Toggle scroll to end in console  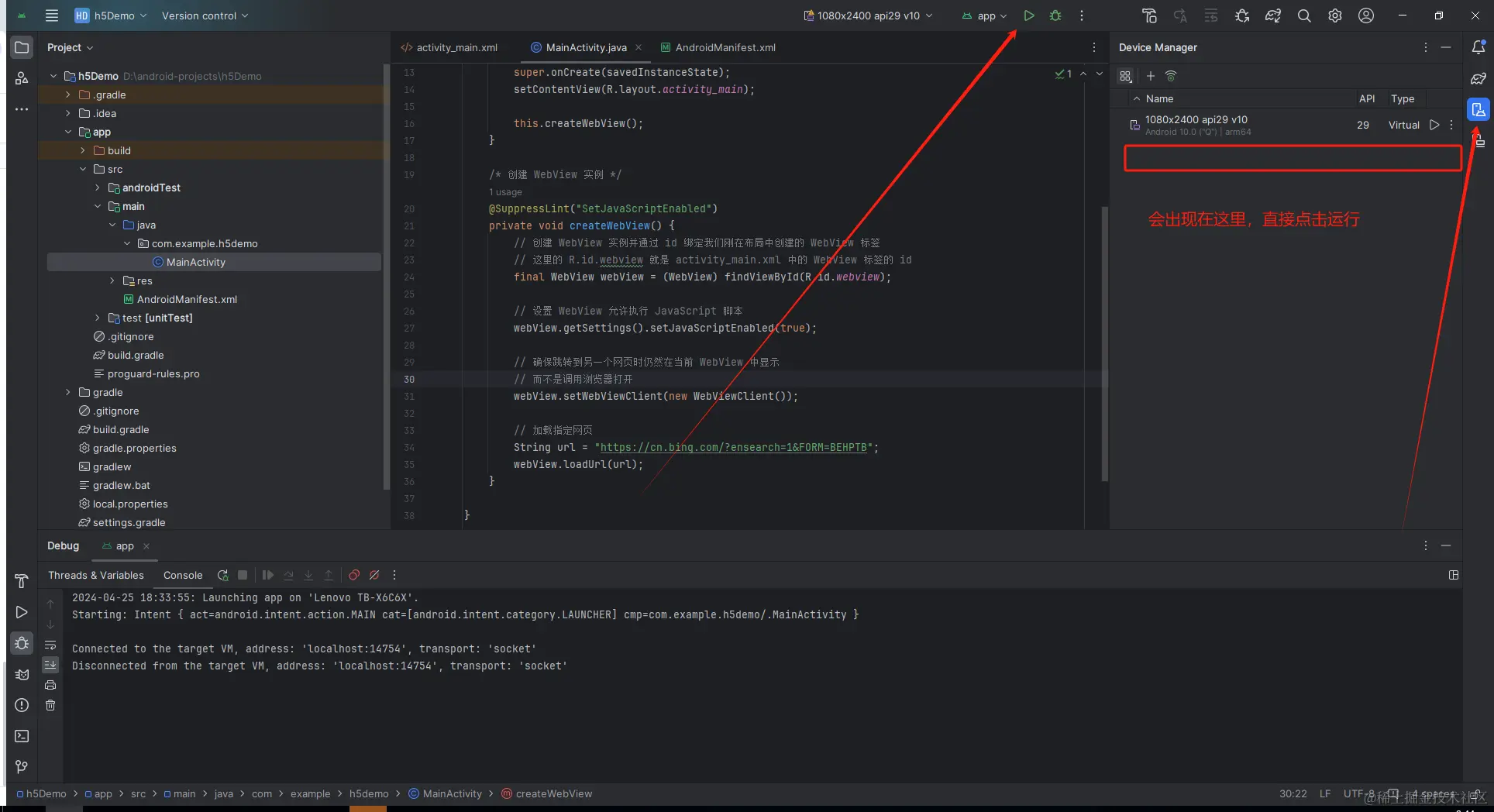[50, 665]
